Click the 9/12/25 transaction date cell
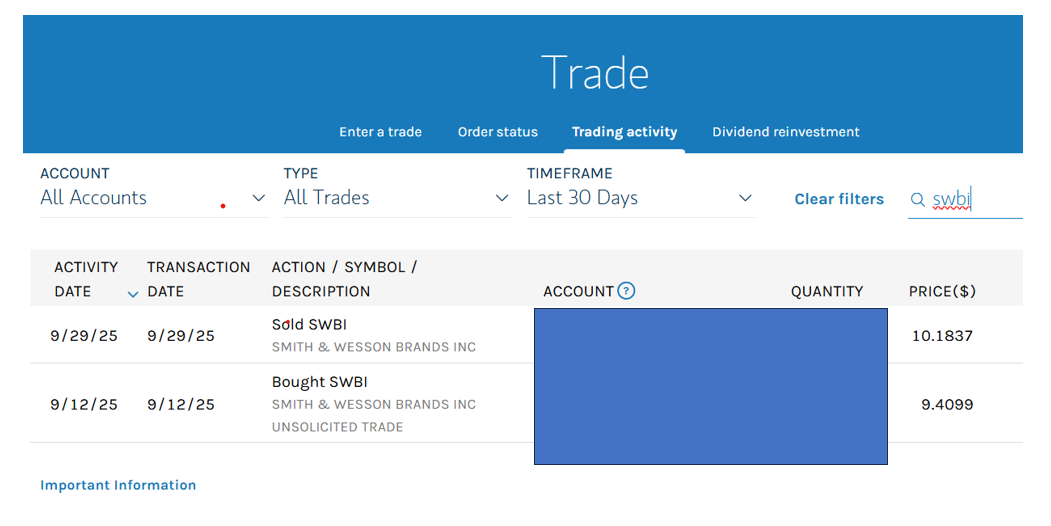This screenshot has width=1051, height=526. tap(181, 404)
